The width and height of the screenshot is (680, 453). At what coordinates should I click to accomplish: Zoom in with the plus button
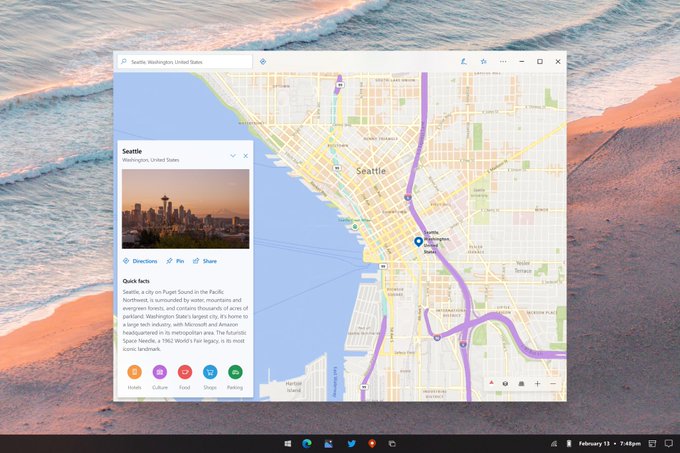pyautogui.click(x=537, y=384)
